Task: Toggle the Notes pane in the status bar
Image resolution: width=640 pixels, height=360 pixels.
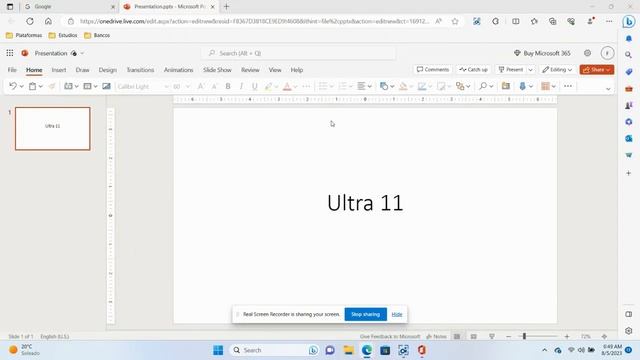Action: 436,336
